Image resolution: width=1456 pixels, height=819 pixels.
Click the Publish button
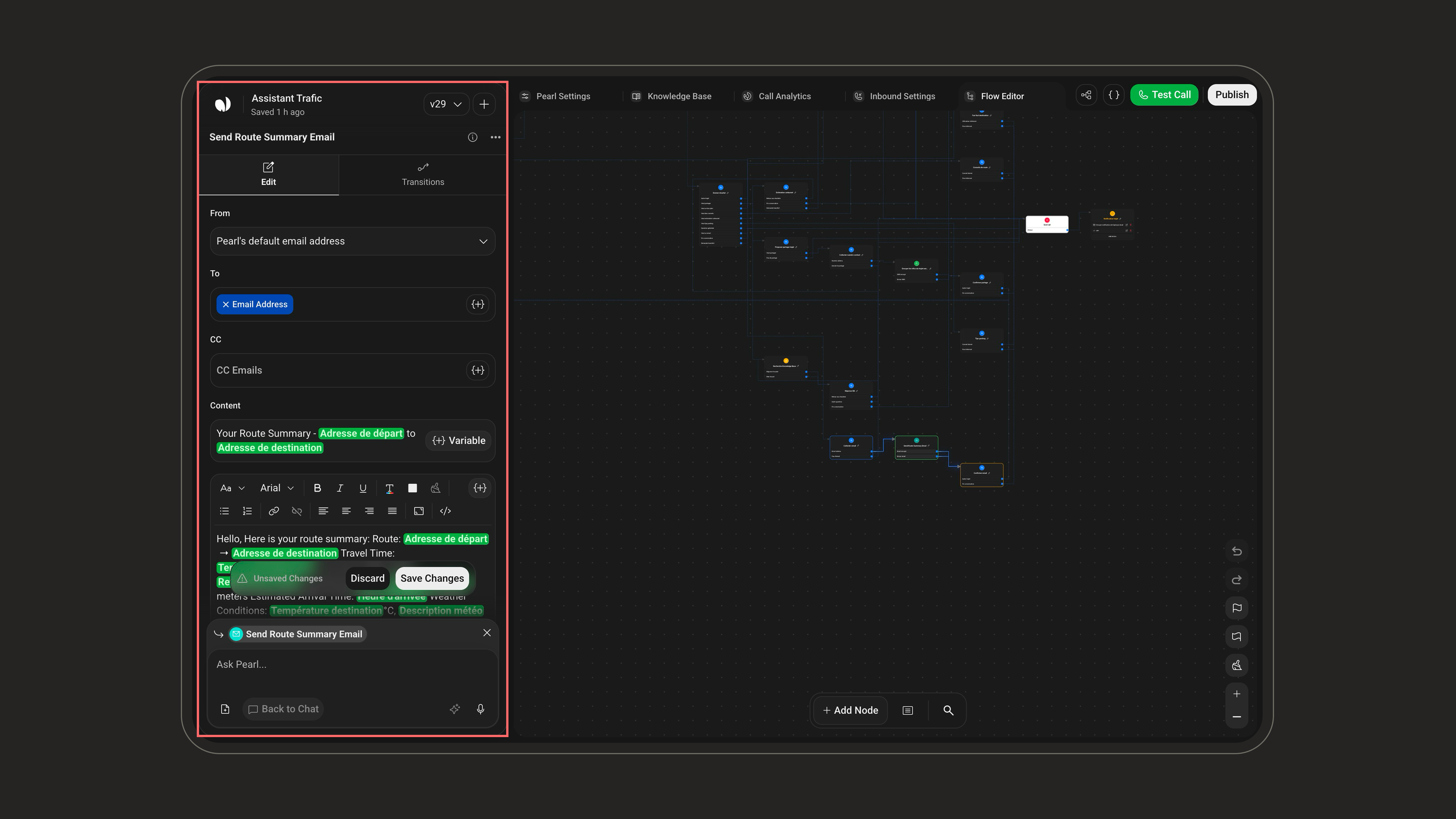coord(1232,95)
